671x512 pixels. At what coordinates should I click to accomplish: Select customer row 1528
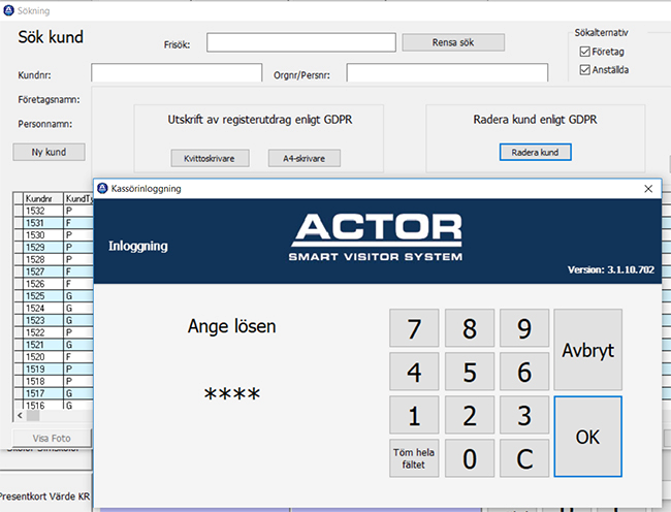[x=53, y=259]
